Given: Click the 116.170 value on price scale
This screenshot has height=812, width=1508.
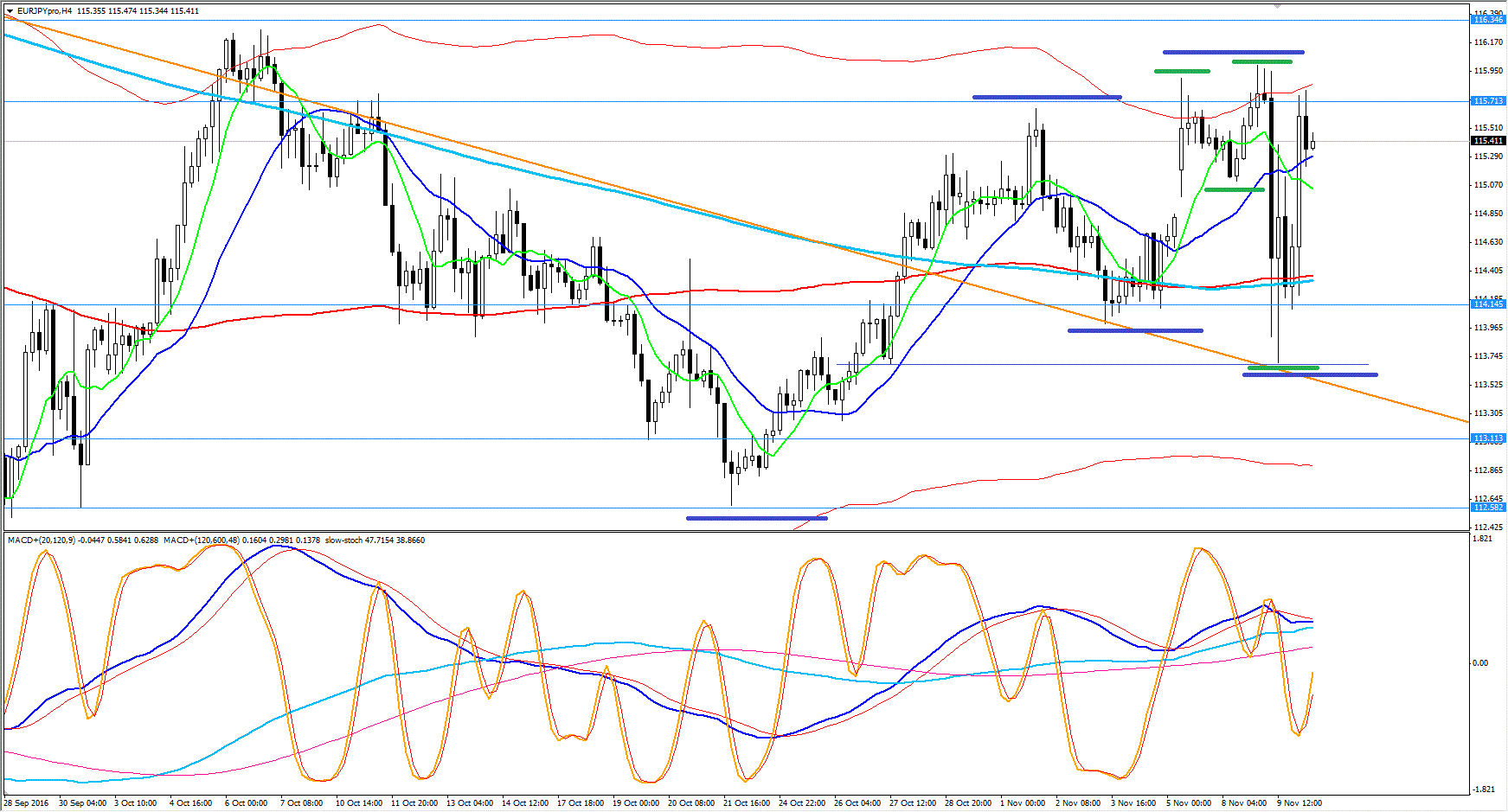Looking at the screenshot, I should click(x=1487, y=42).
